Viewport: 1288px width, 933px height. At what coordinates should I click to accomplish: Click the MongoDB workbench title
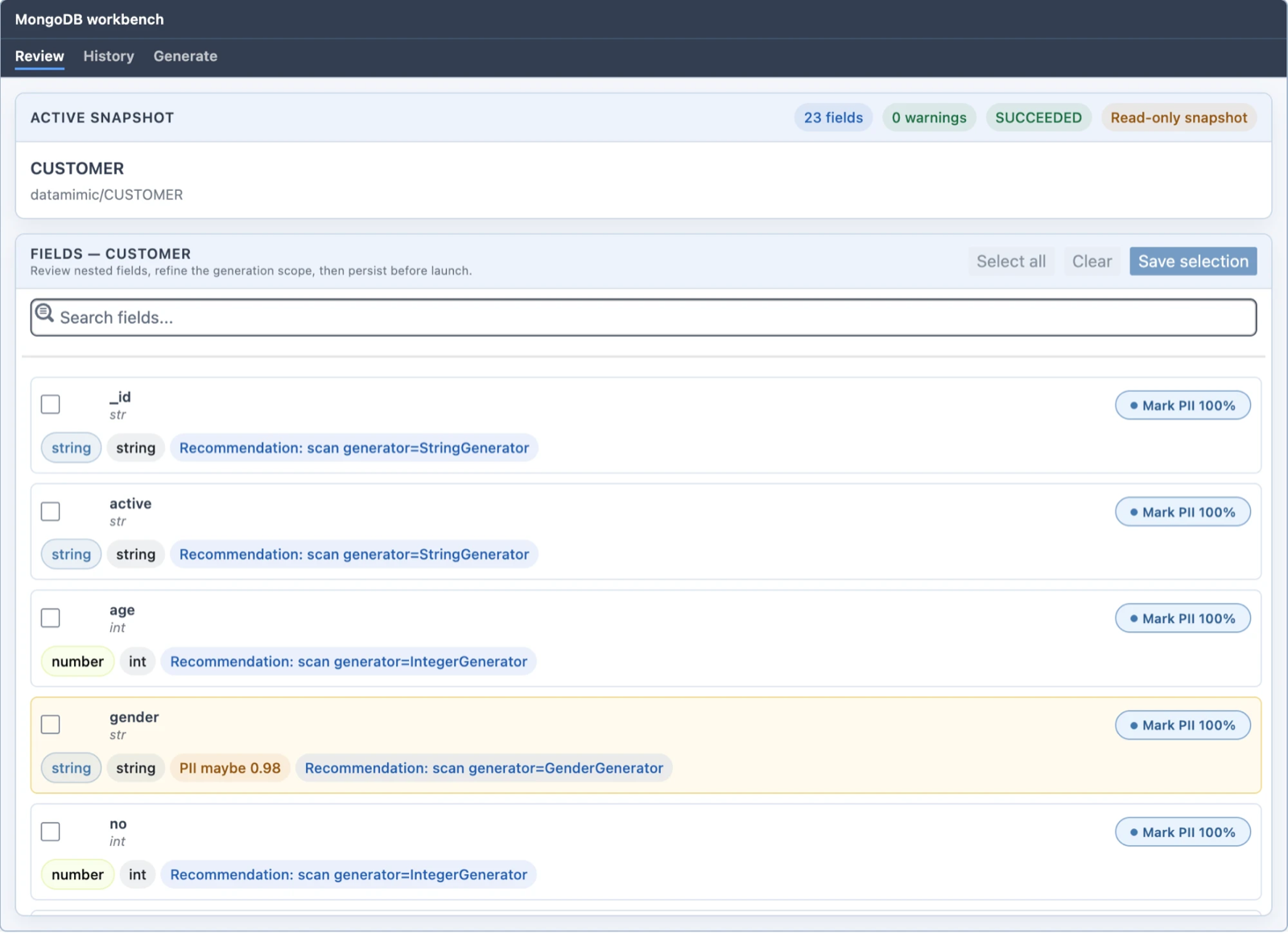pos(89,19)
